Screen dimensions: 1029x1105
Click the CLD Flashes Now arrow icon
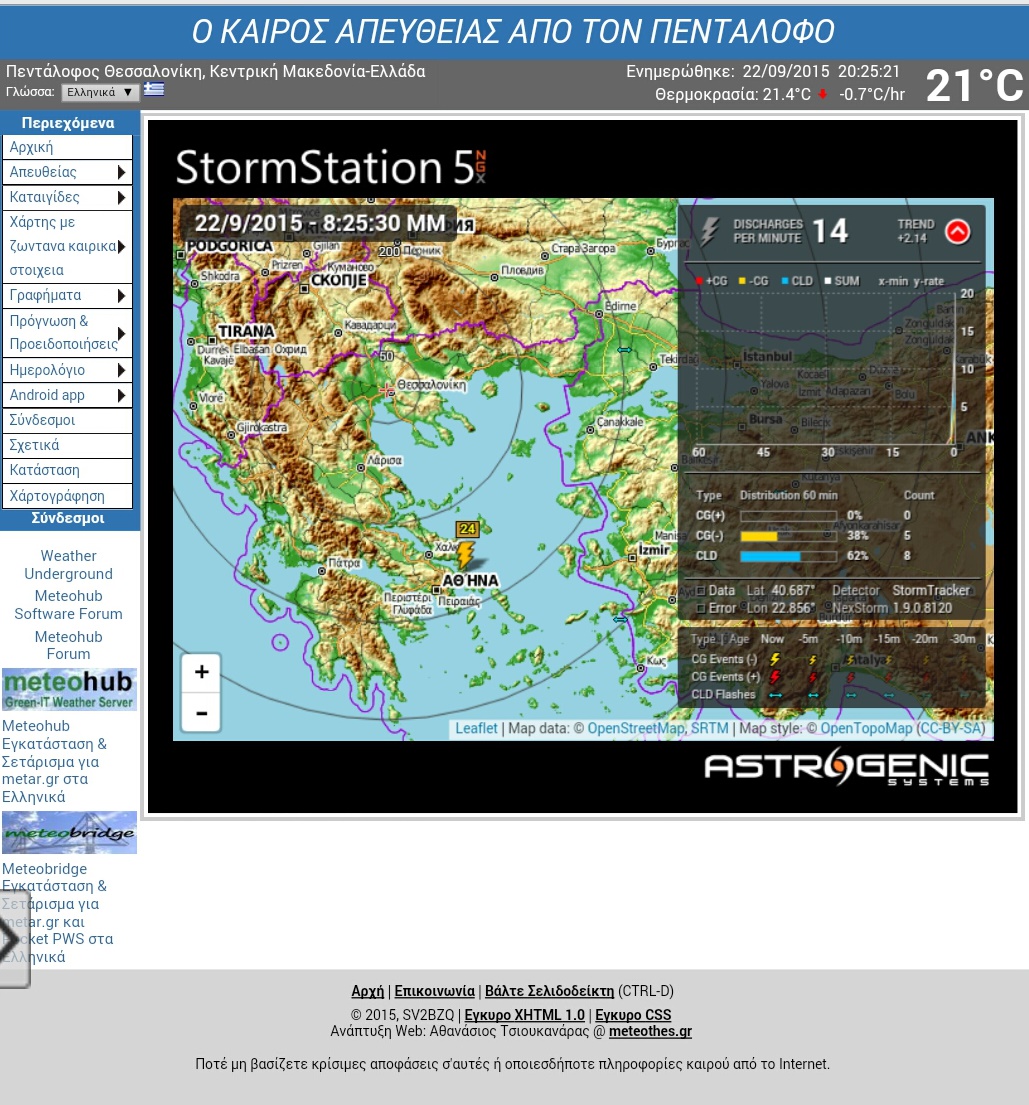click(775, 695)
